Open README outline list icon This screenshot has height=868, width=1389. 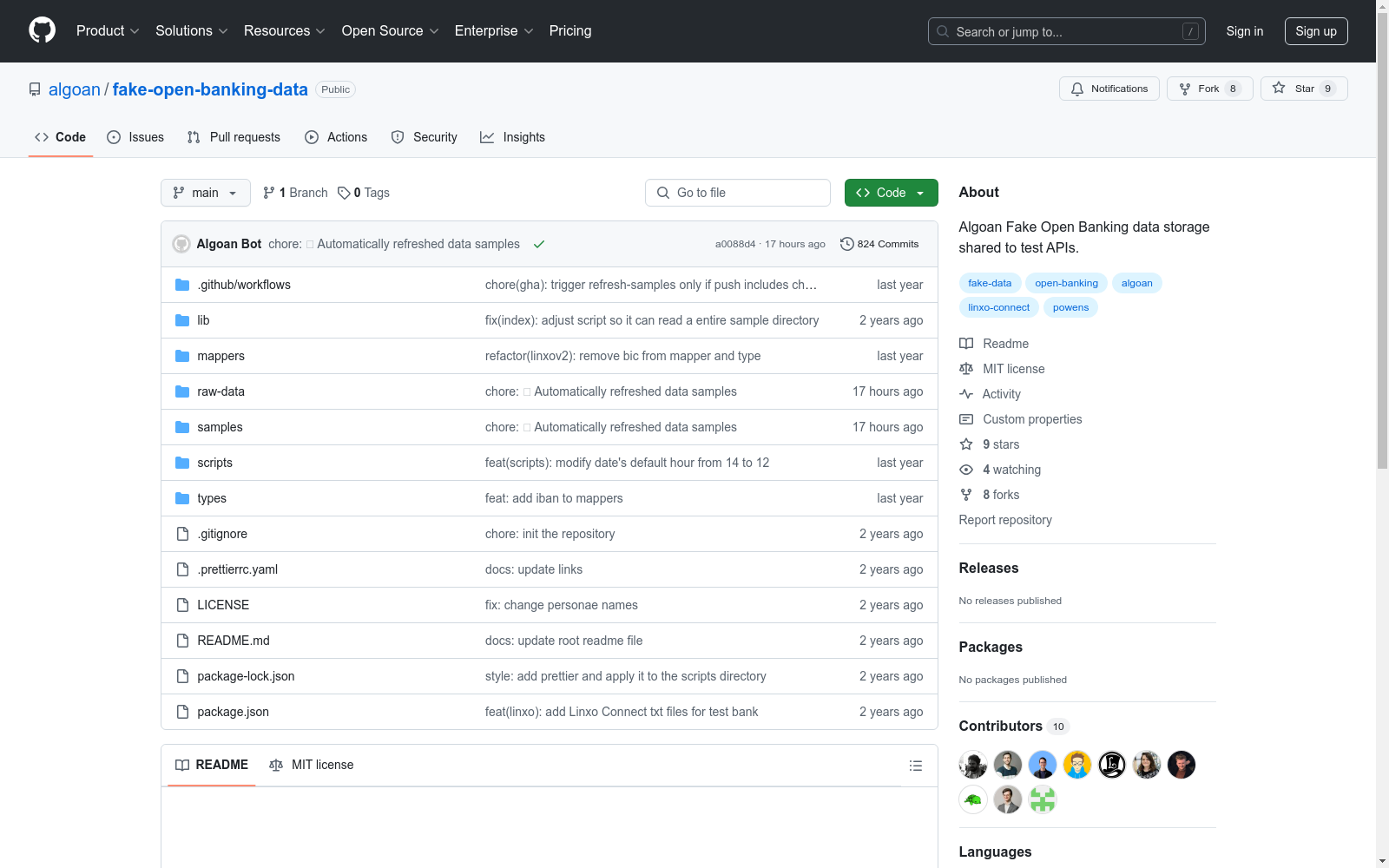tap(915, 766)
